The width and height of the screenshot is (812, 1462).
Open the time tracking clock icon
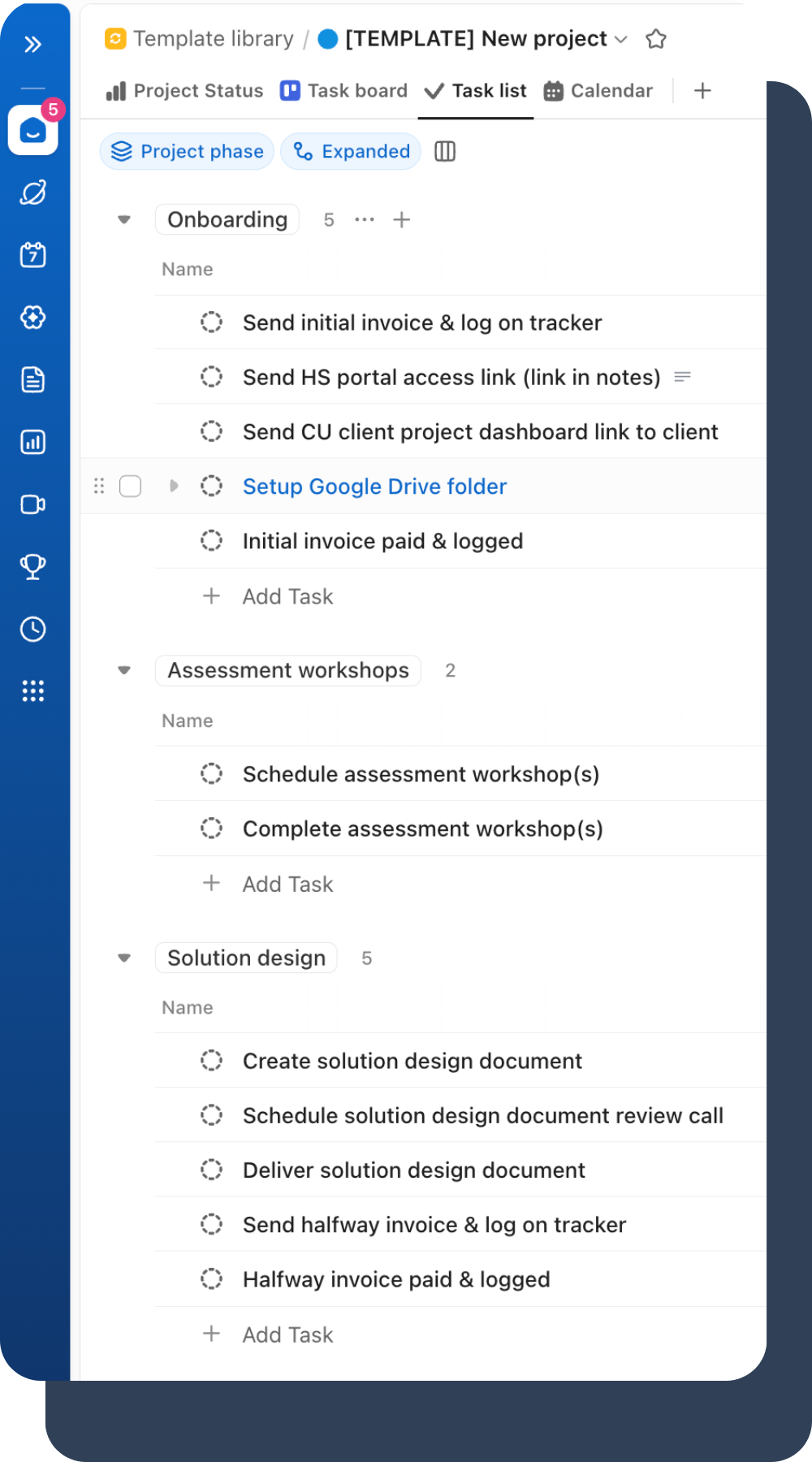[33, 629]
